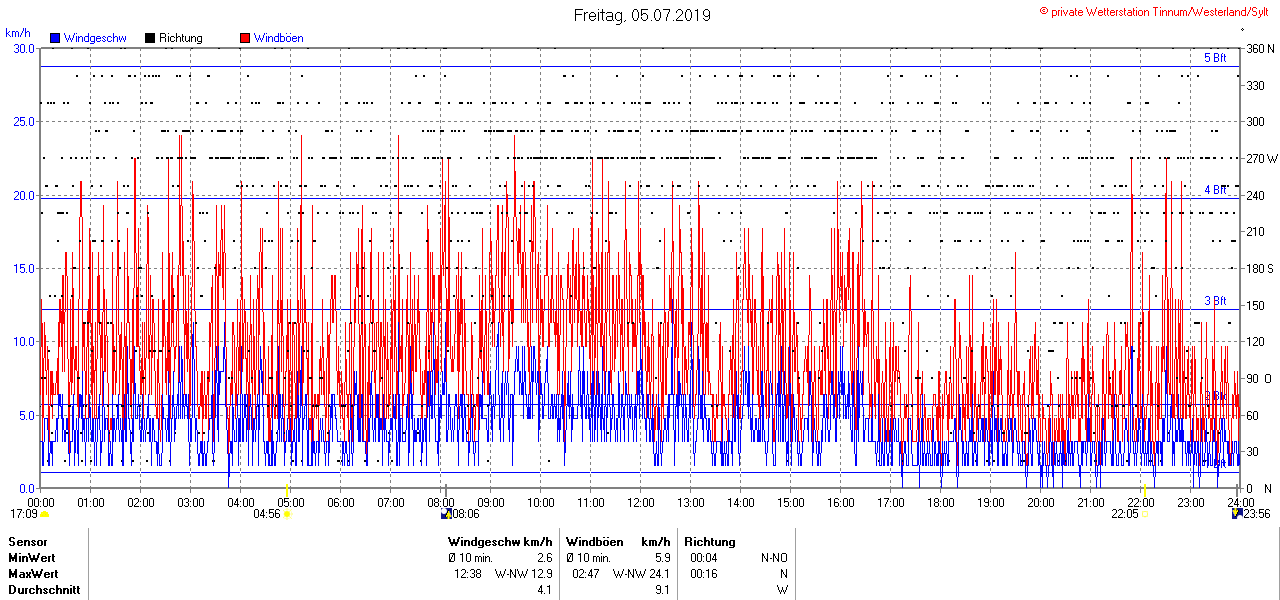Image resolution: width=1280 pixels, height=600 pixels.
Task: Click the 09:00 time axis label
Action: tap(491, 502)
